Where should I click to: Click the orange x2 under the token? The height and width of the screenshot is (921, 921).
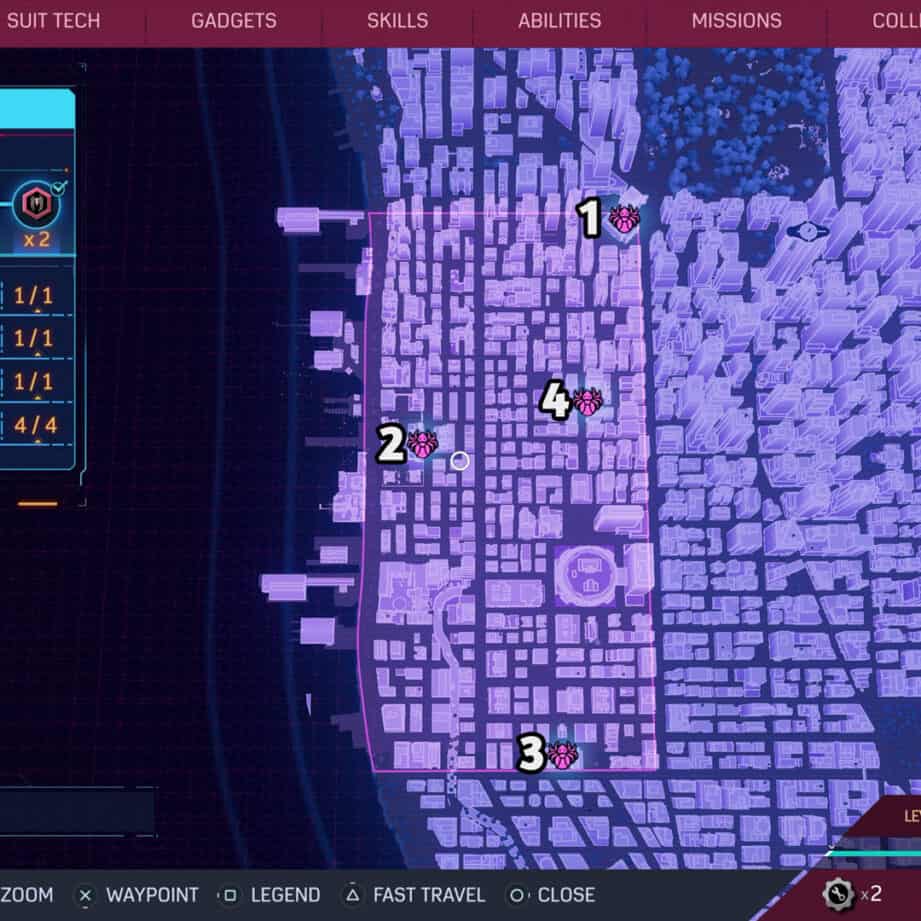click(37, 240)
